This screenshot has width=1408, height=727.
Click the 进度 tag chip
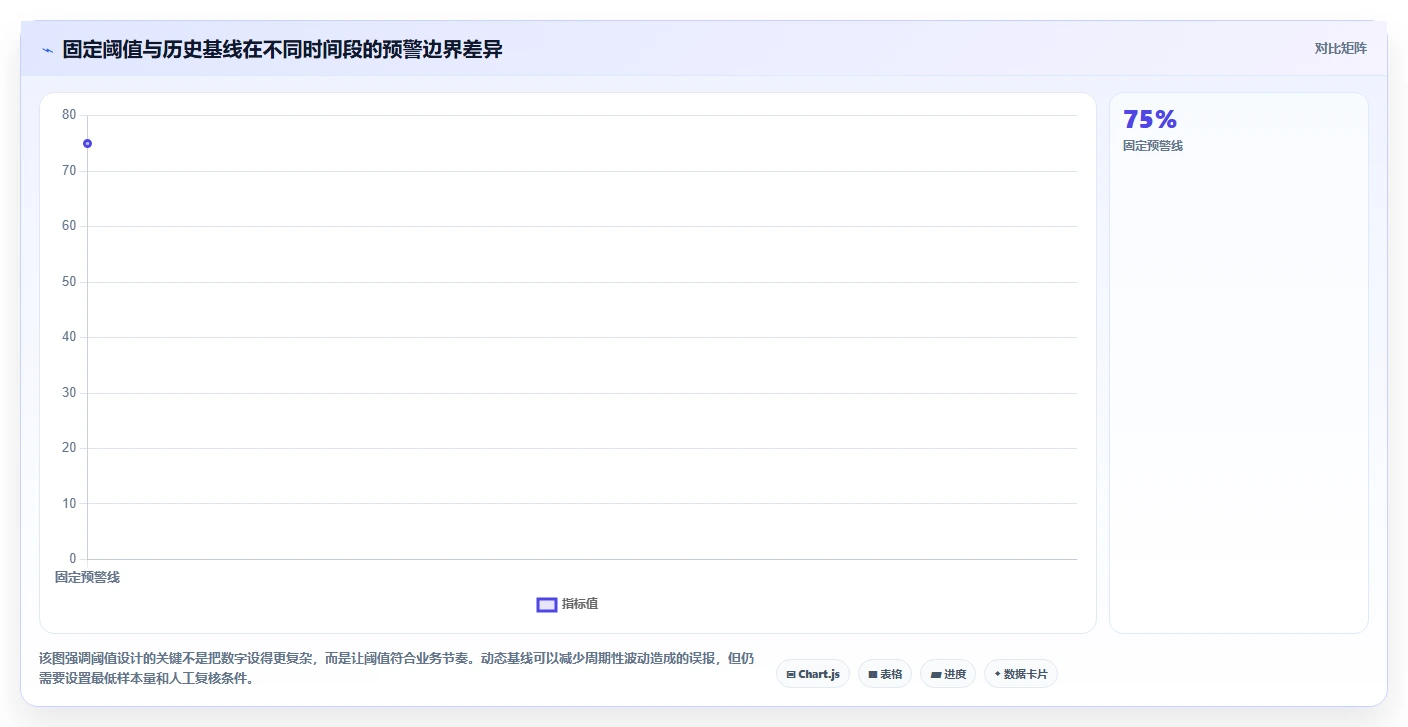(x=948, y=674)
